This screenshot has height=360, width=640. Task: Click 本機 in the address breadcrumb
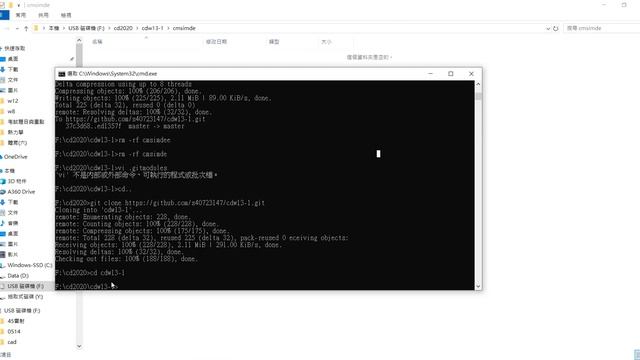(x=54, y=28)
